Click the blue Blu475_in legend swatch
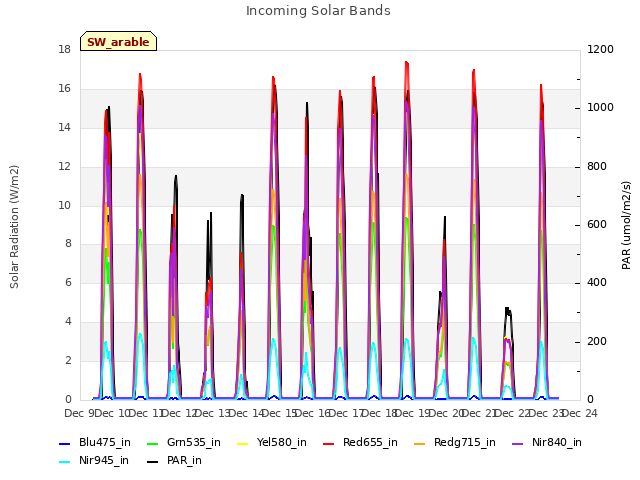Screen dimensions: 640x480 click(65, 444)
